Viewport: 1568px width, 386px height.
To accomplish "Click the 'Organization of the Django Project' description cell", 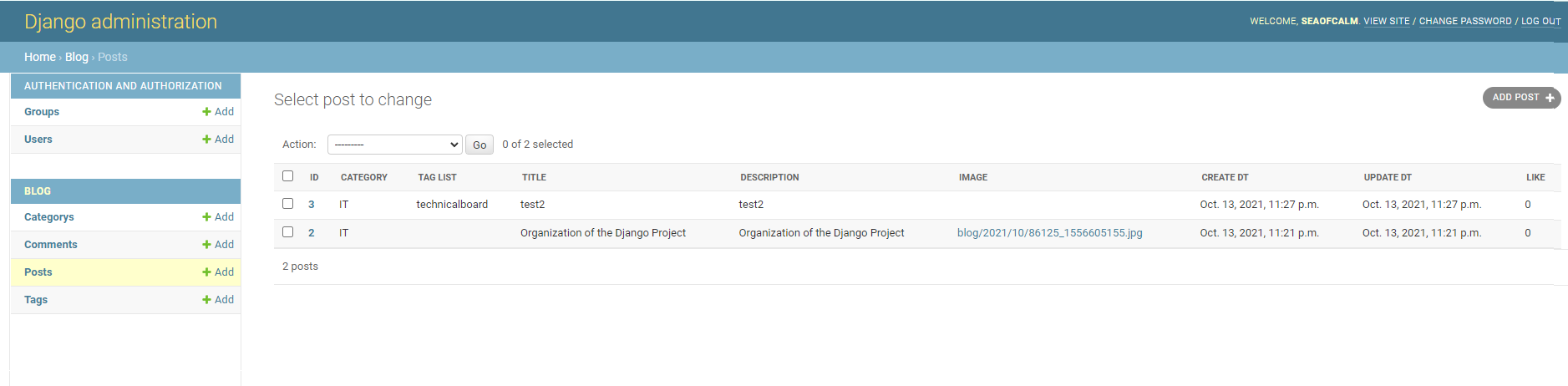I will click(821, 233).
